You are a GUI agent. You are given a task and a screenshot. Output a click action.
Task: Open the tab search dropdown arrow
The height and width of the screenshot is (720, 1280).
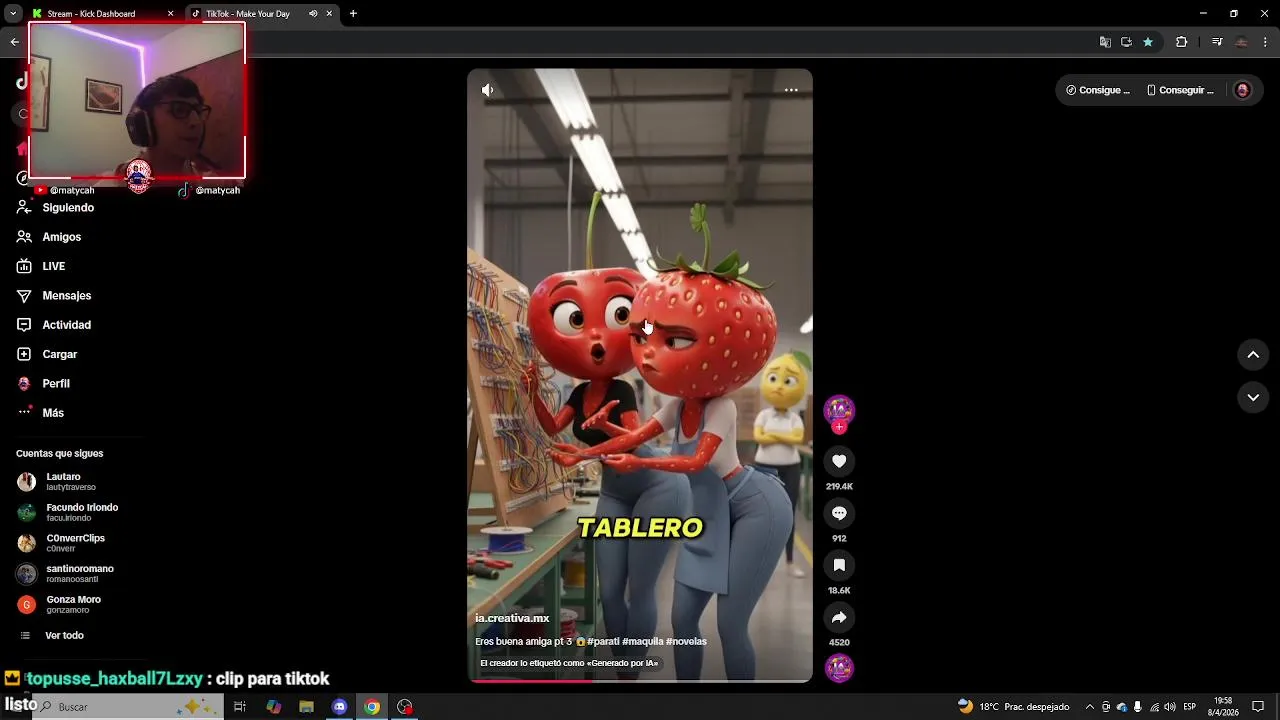[13, 14]
